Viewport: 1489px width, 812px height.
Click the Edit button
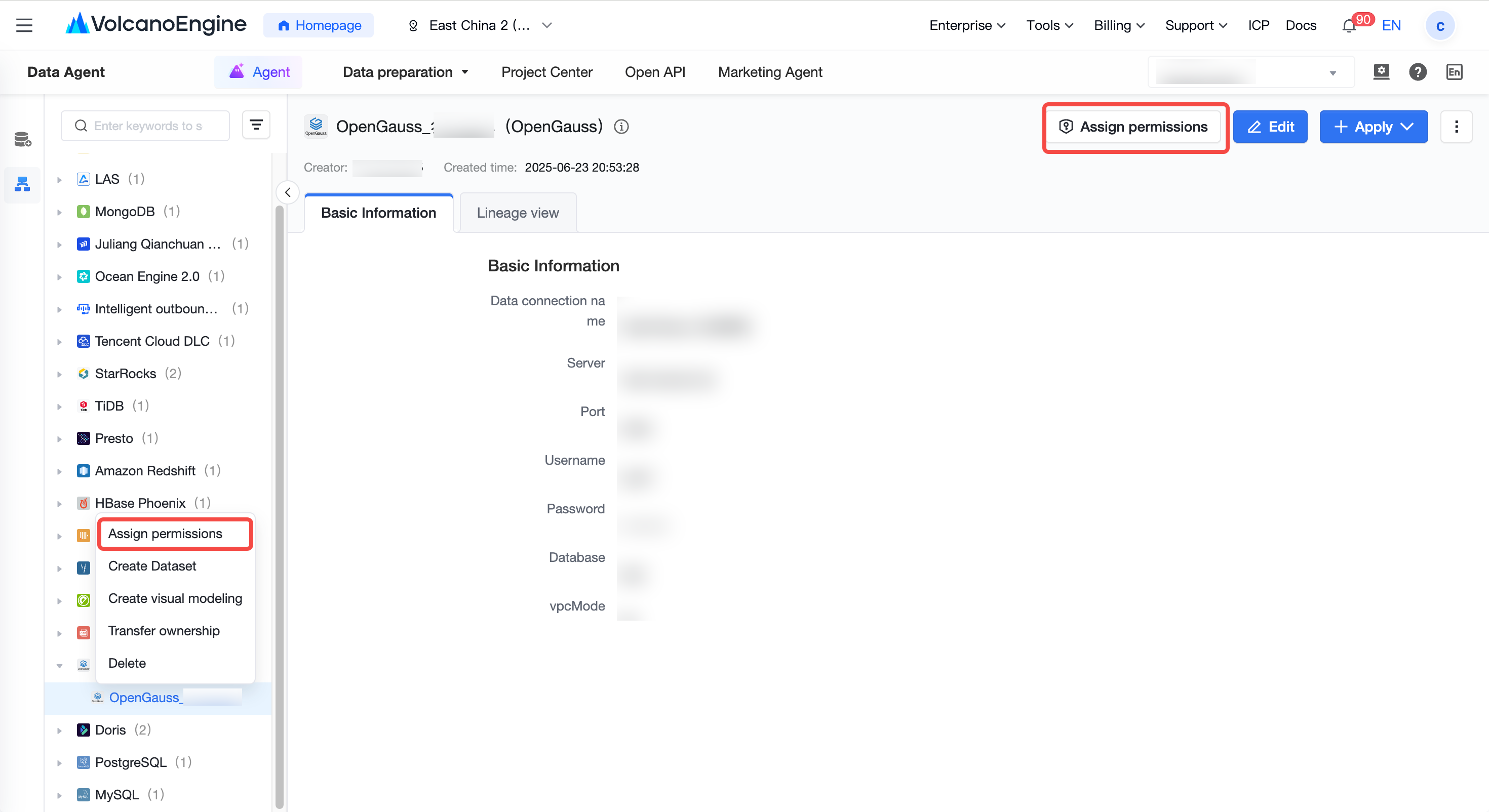tap(1270, 127)
